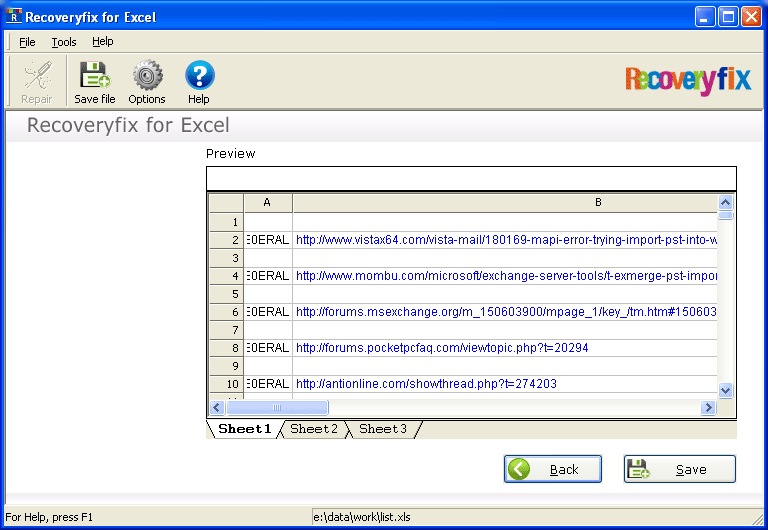Click the Recoveryfix logo
This screenshot has height=530, width=768.
[x=688, y=80]
